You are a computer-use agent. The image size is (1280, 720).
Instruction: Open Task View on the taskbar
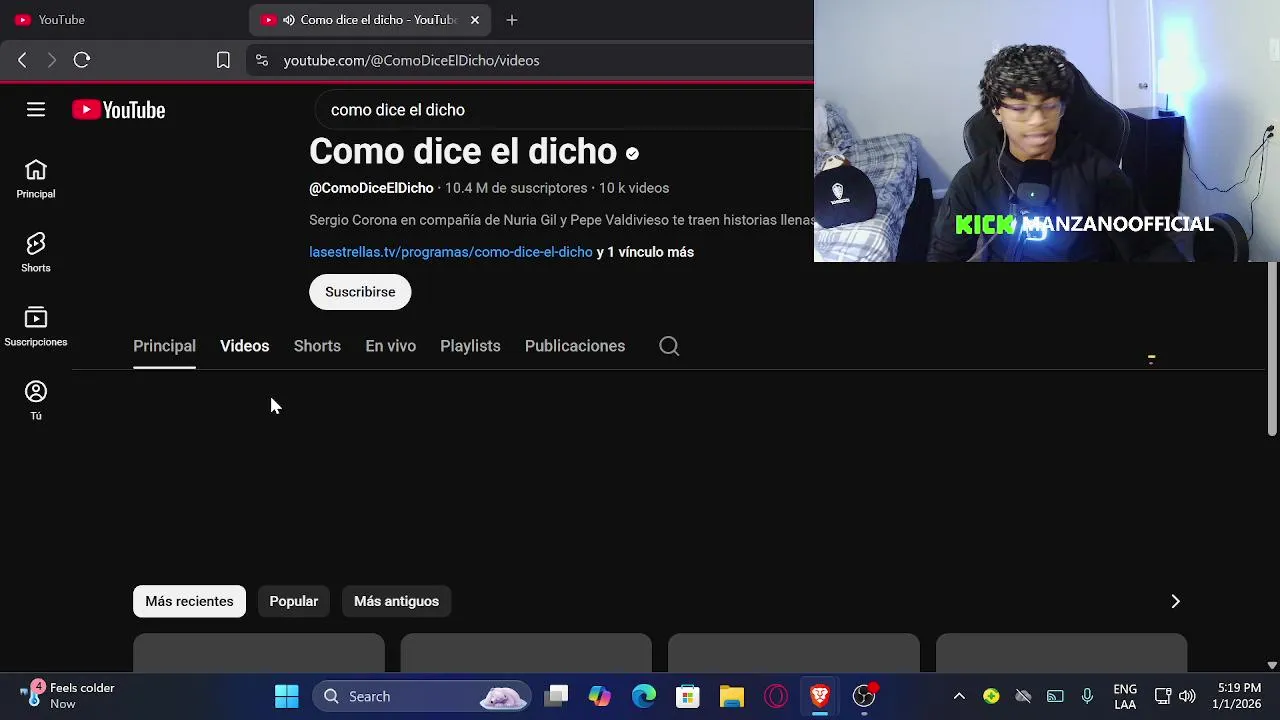click(x=557, y=696)
